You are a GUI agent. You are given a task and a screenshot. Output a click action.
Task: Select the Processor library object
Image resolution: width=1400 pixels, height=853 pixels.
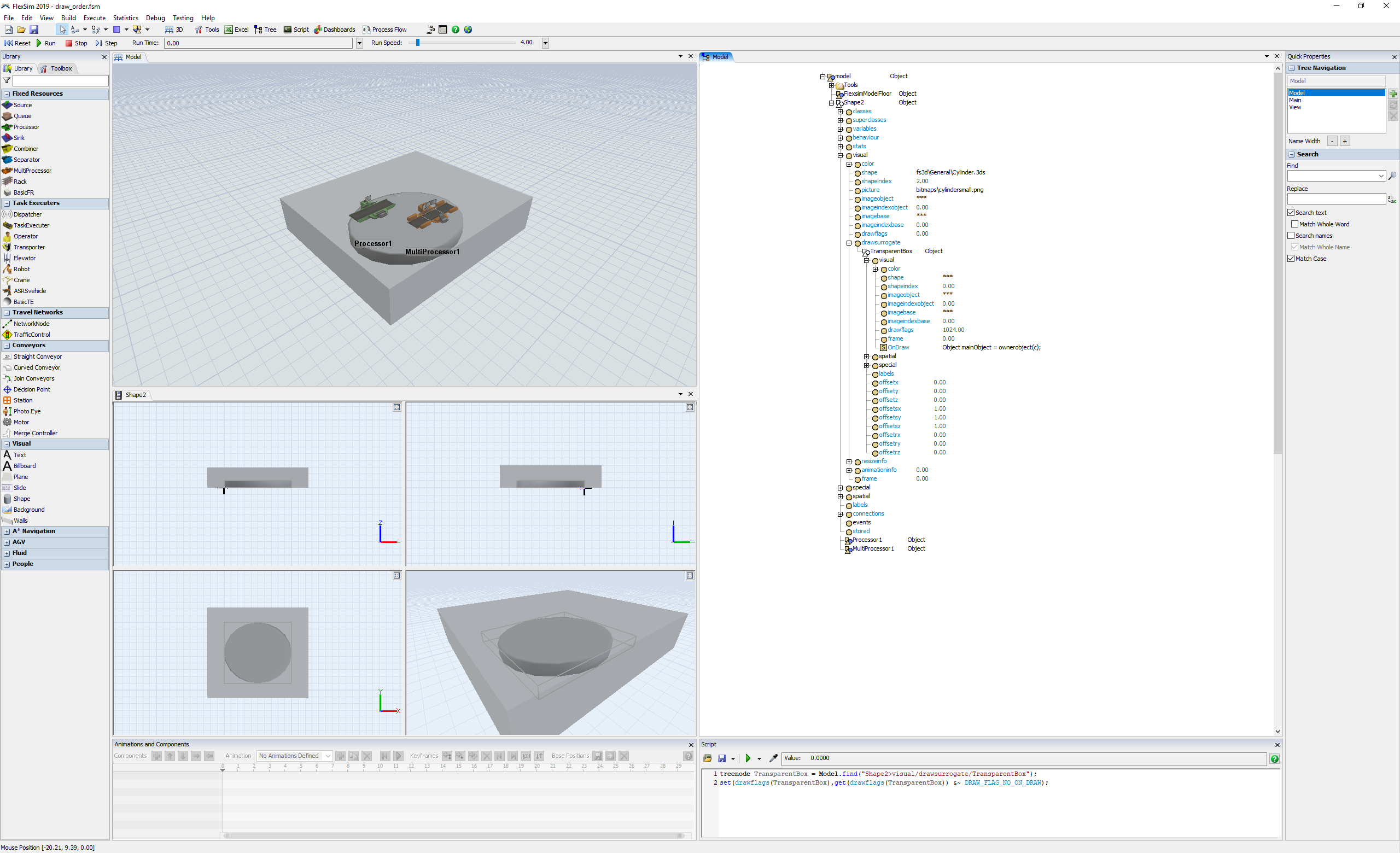tap(26, 127)
